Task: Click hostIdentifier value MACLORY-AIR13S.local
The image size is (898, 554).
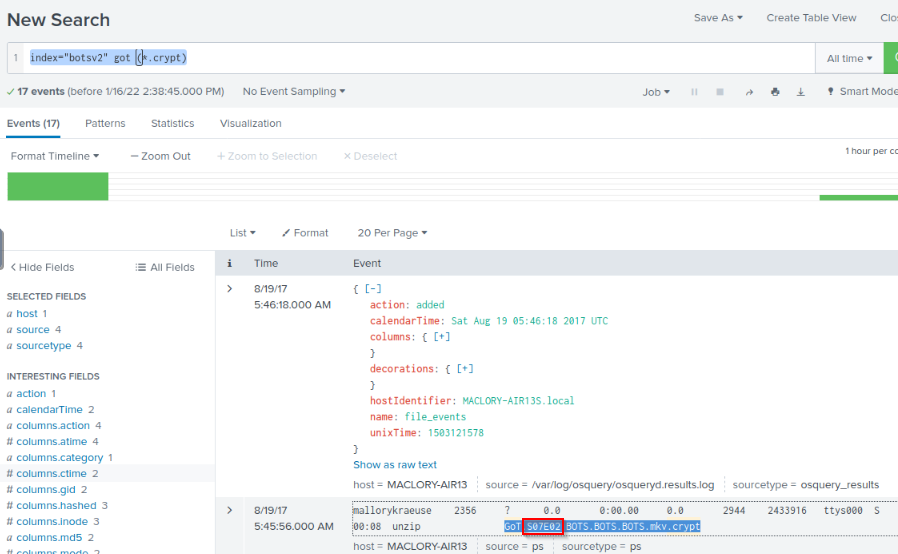Action: (x=518, y=401)
